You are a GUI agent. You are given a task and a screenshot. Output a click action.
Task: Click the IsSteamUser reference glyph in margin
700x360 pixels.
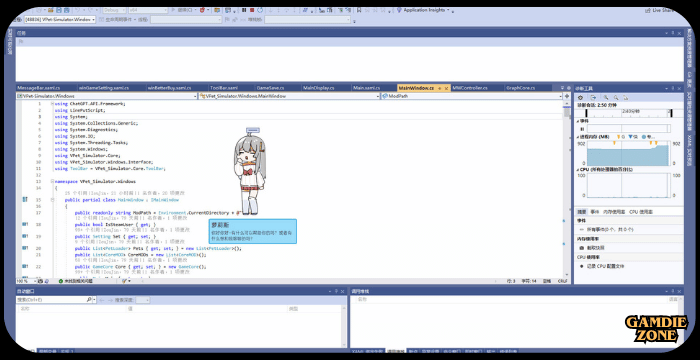pos(25,224)
